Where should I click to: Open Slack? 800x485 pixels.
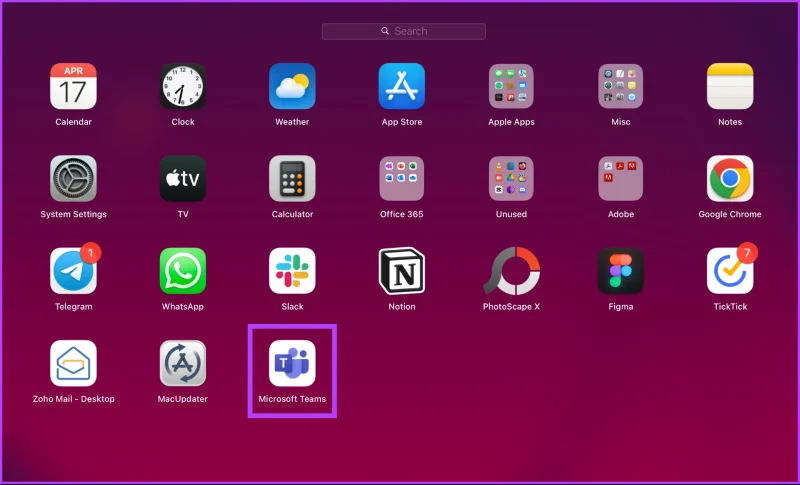292,271
